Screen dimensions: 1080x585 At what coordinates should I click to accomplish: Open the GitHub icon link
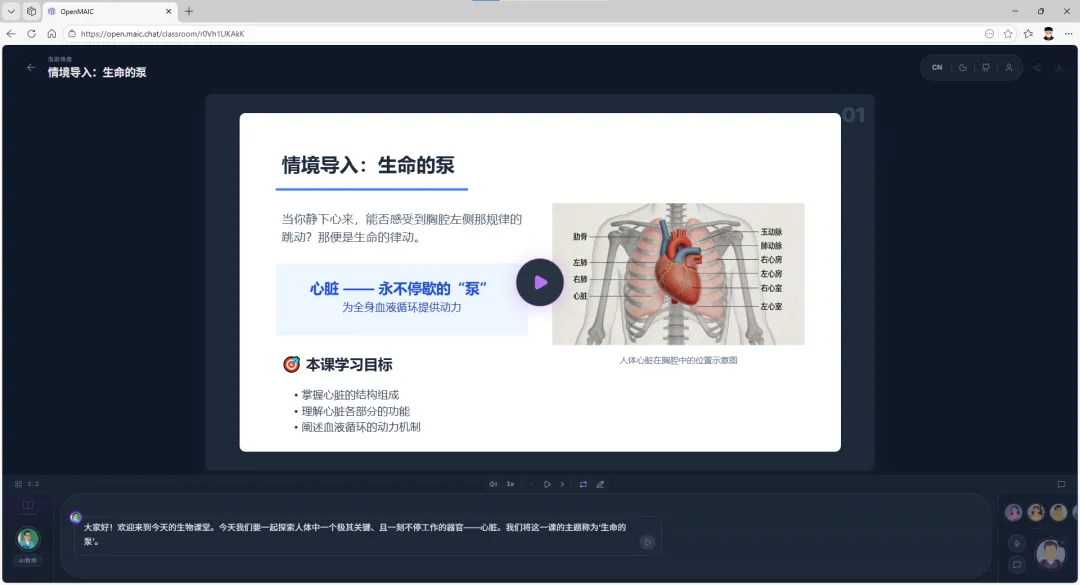986,68
